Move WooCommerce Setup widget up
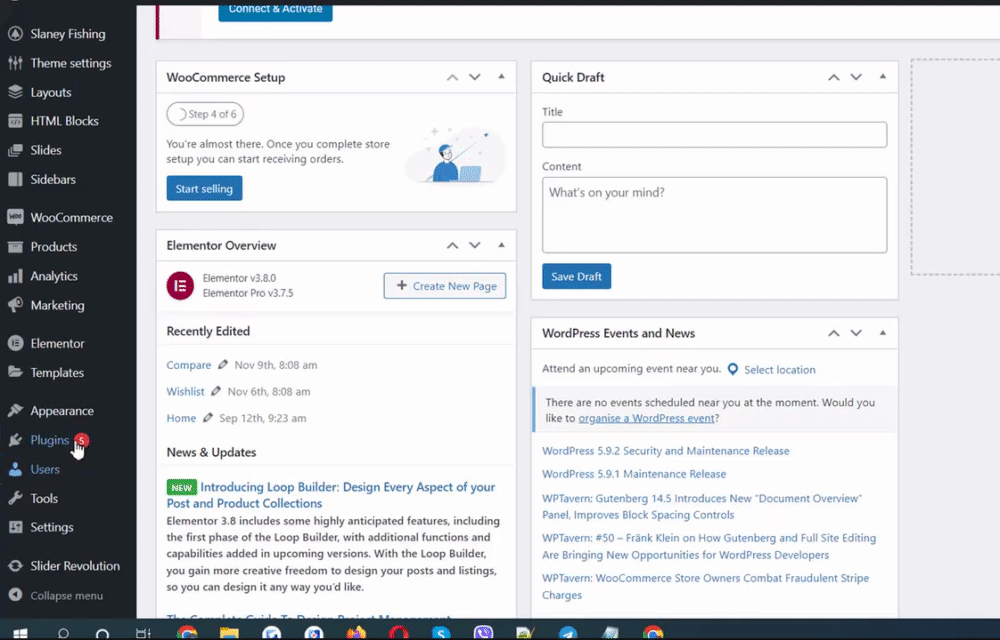1000x640 pixels. click(x=452, y=77)
